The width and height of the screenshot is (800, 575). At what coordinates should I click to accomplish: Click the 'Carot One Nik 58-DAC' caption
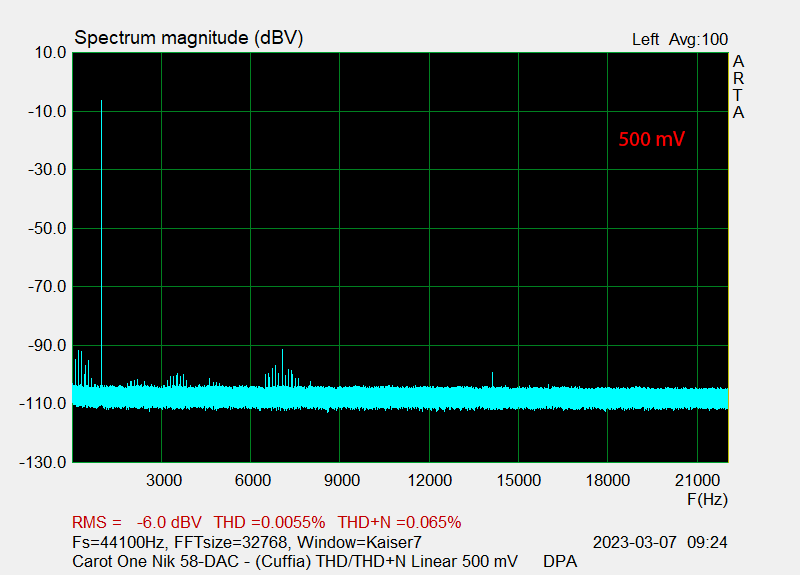point(156,561)
